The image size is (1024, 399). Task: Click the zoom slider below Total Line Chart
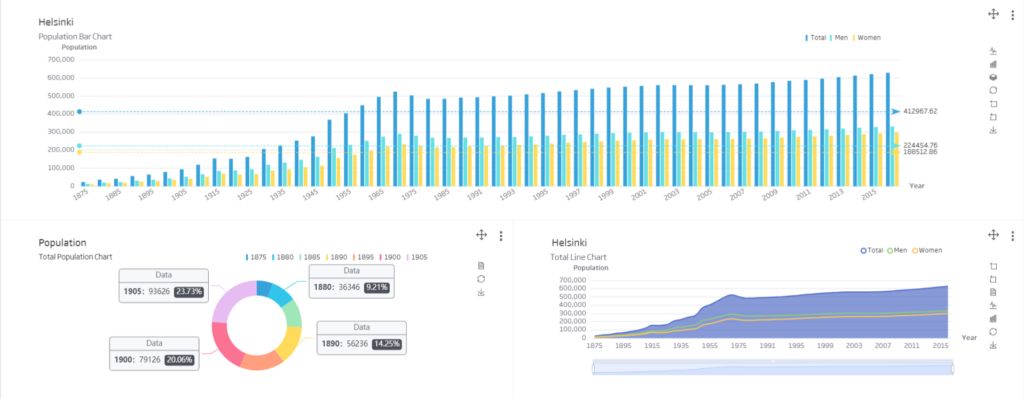tap(773, 368)
